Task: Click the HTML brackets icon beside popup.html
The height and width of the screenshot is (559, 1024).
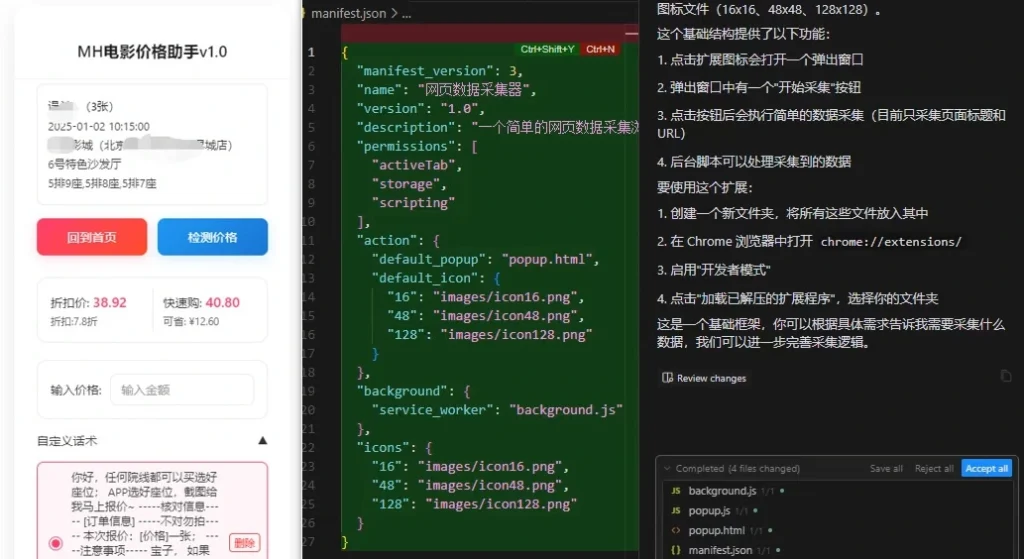Action: coord(676,530)
